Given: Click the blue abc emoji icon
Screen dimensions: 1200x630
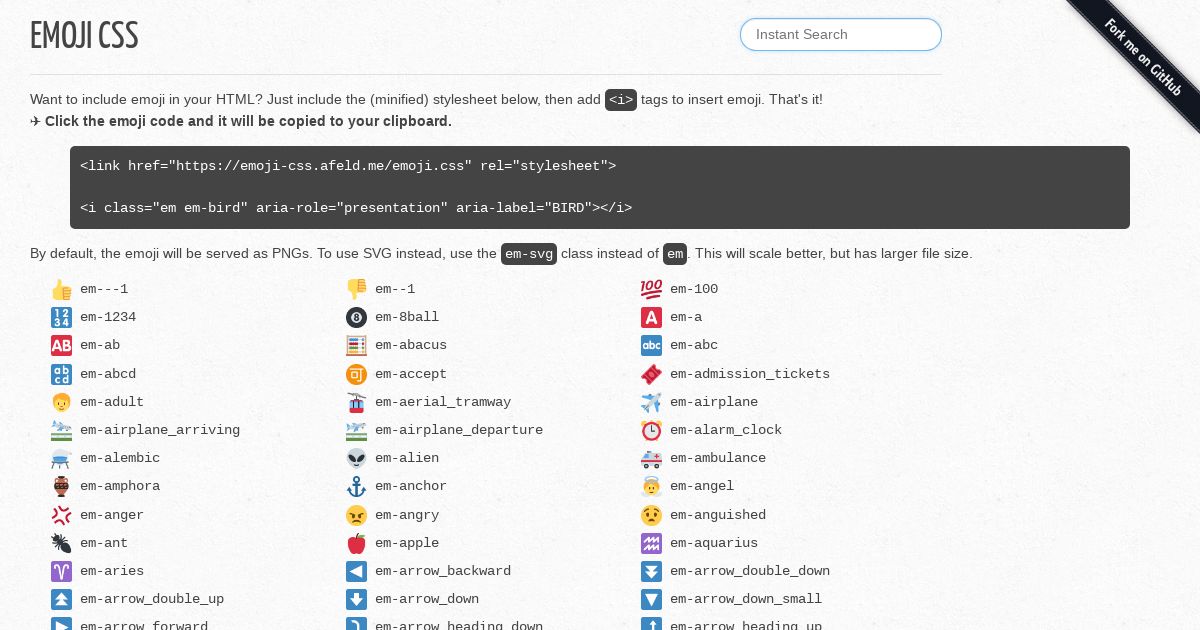Looking at the screenshot, I should (x=651, y=345).
